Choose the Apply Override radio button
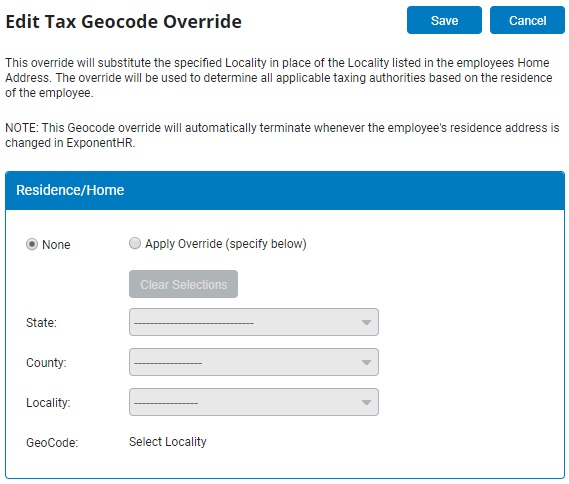This screenshot has width=569, height=484. [135, 243]
